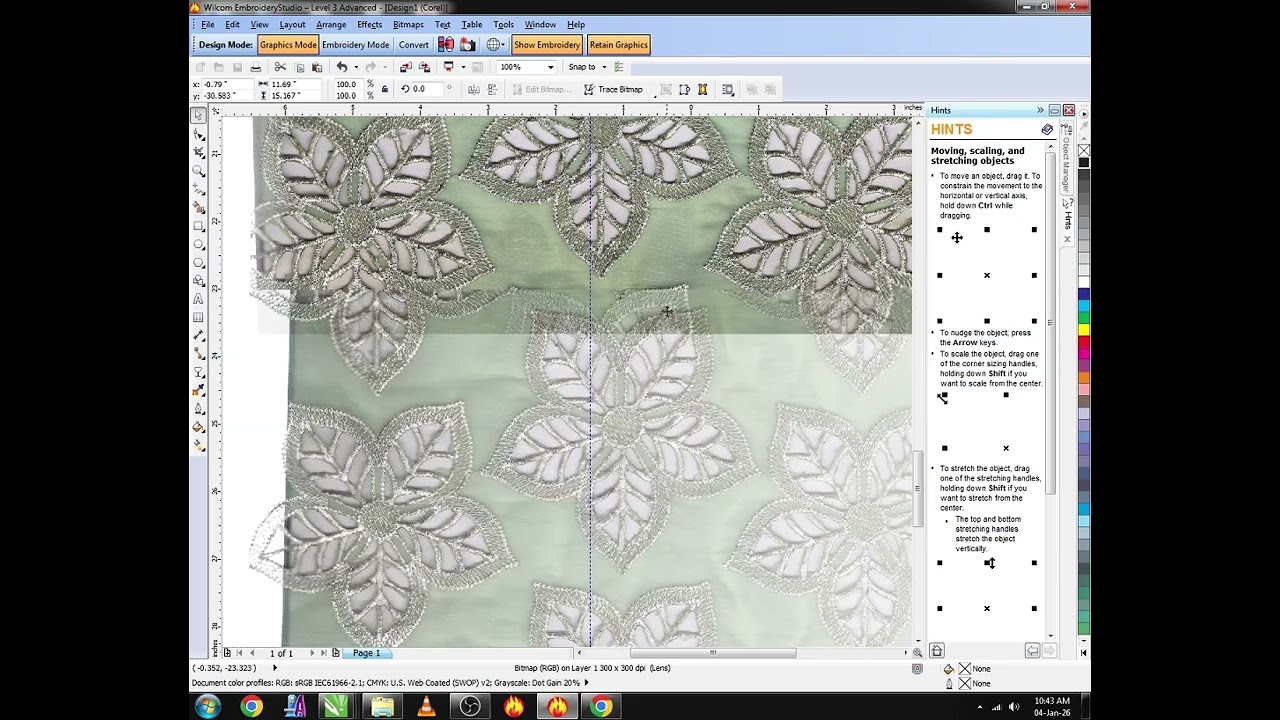Toggle Graphics Mode
This screenshot has height=720, width=1280.
pos(288,44)
